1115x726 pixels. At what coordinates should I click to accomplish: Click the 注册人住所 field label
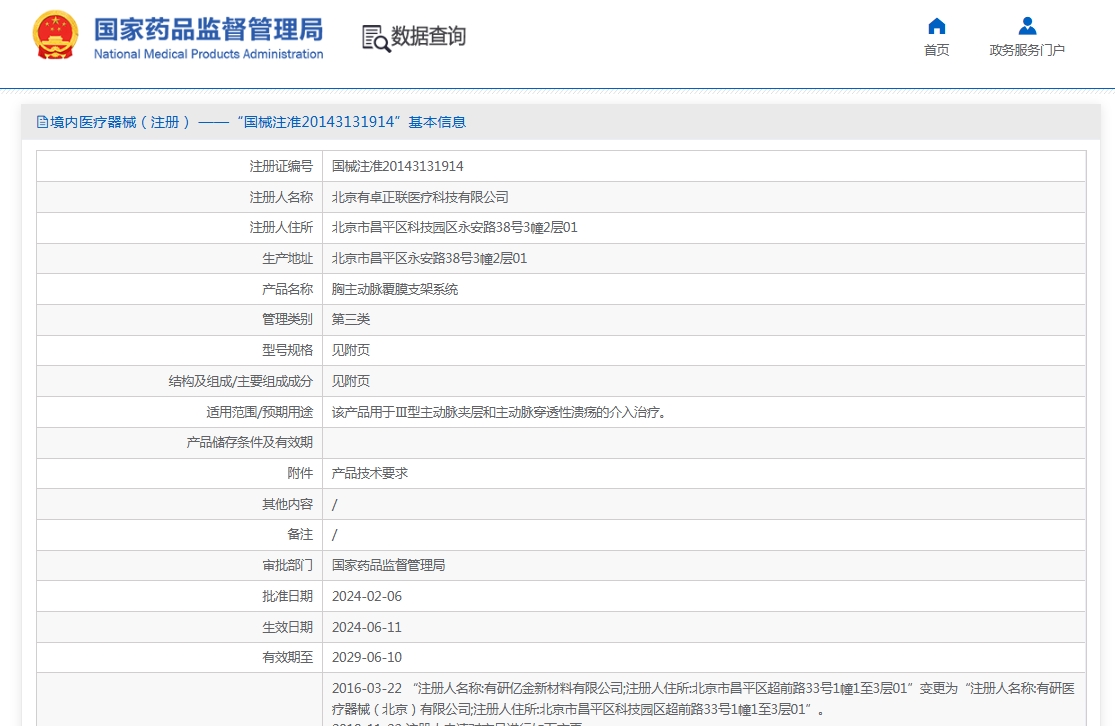(x=281, y=228)
